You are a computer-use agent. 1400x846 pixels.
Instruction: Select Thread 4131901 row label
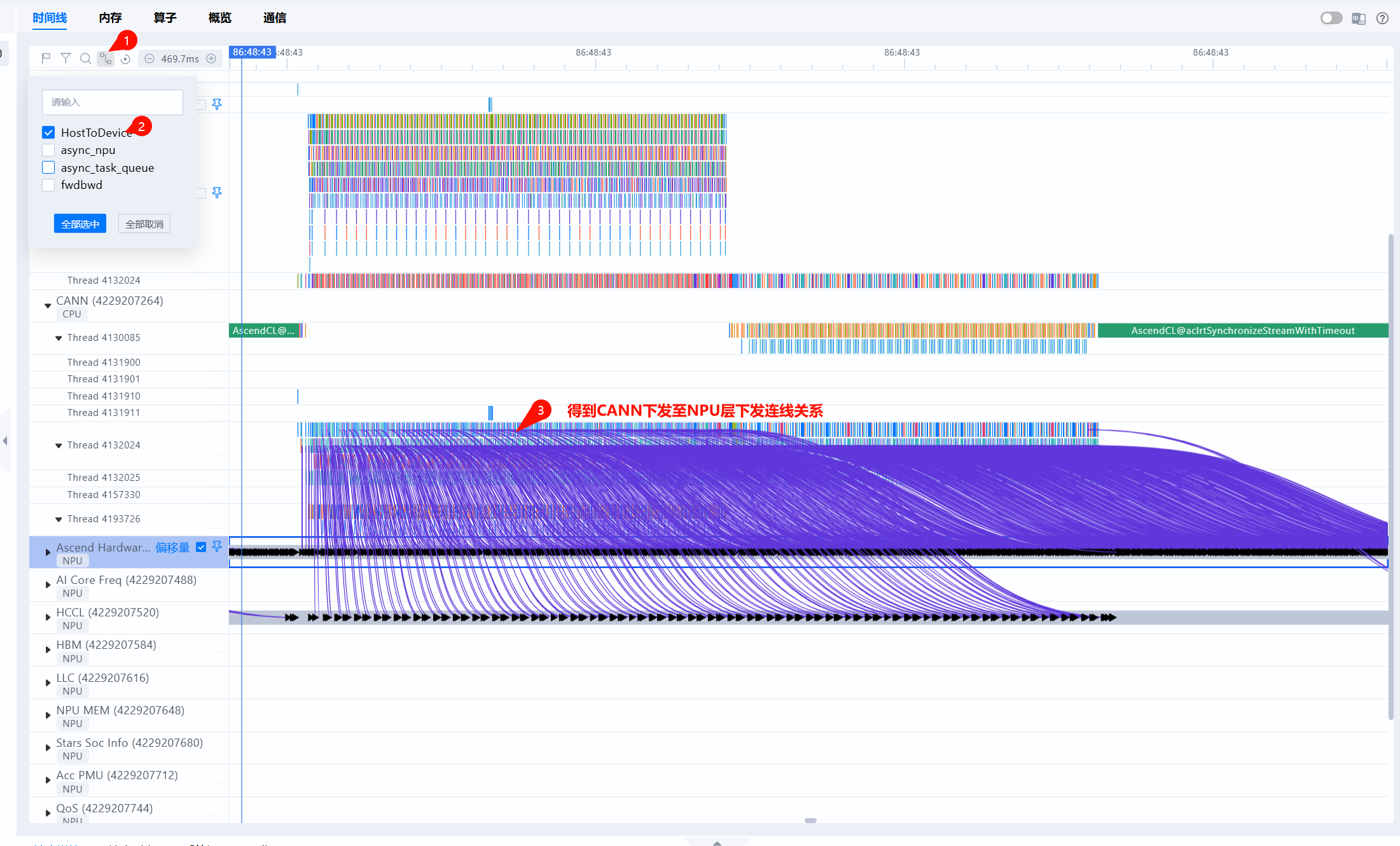(104, 379)
